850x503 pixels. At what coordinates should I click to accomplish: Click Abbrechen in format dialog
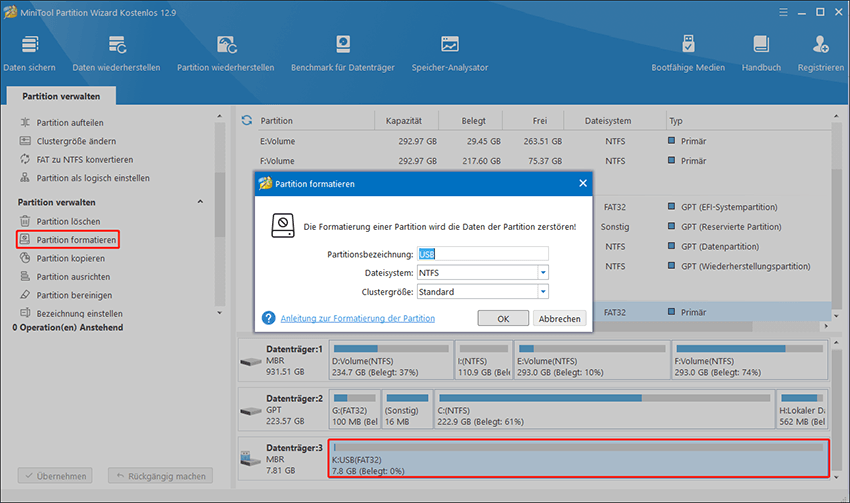559,319
